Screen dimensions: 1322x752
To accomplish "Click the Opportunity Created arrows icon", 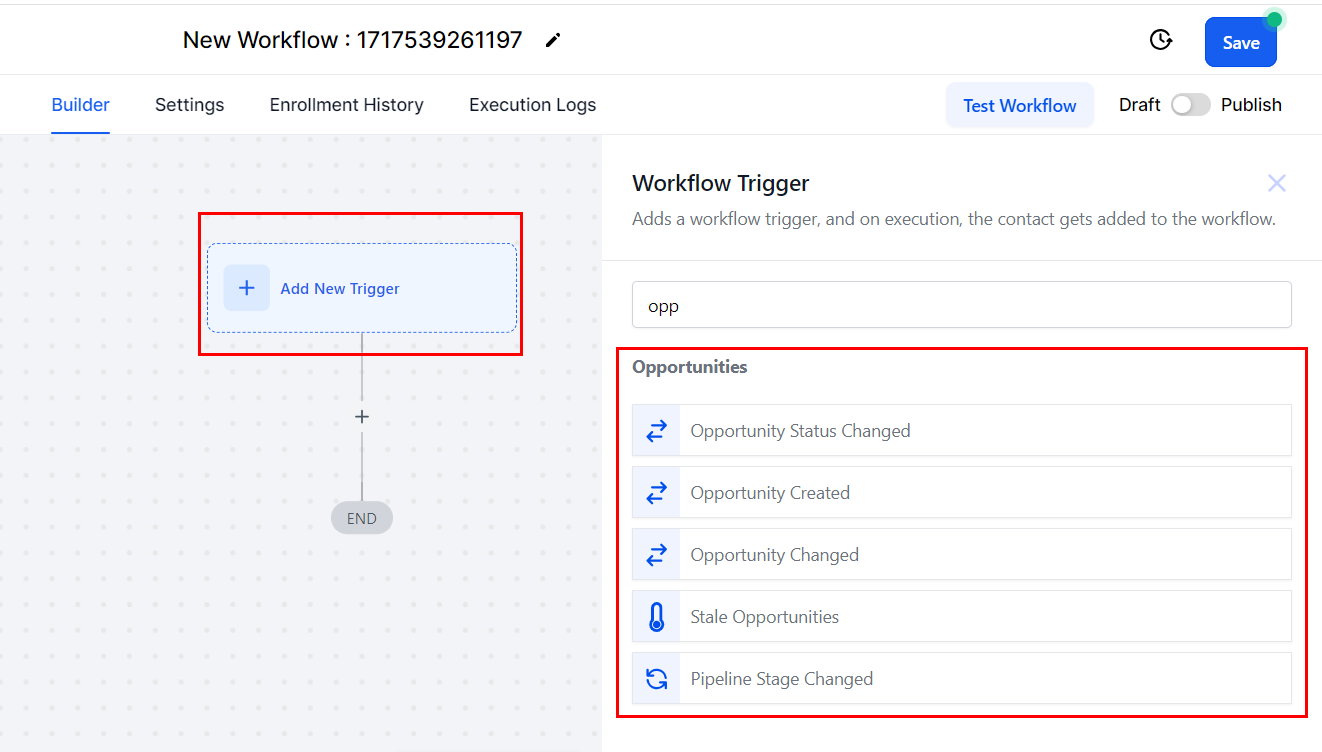I will click(656, 493).
